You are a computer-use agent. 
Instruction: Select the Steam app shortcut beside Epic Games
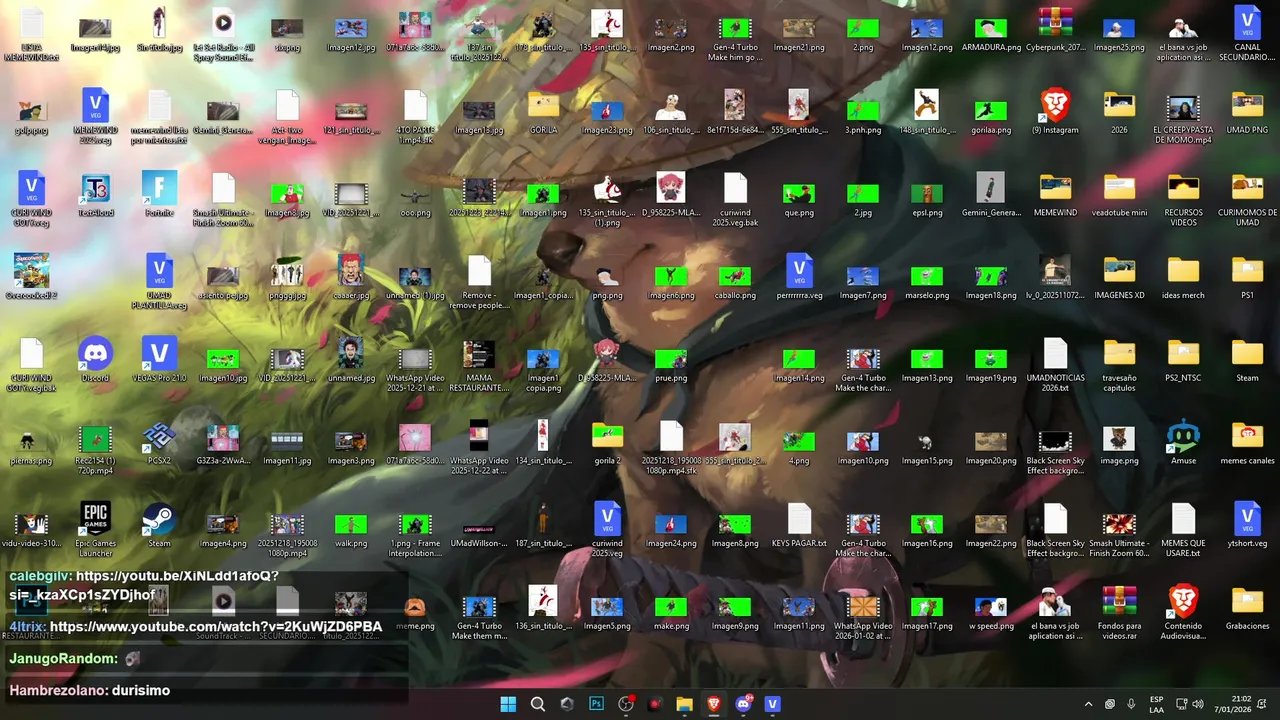pos(159,526)
